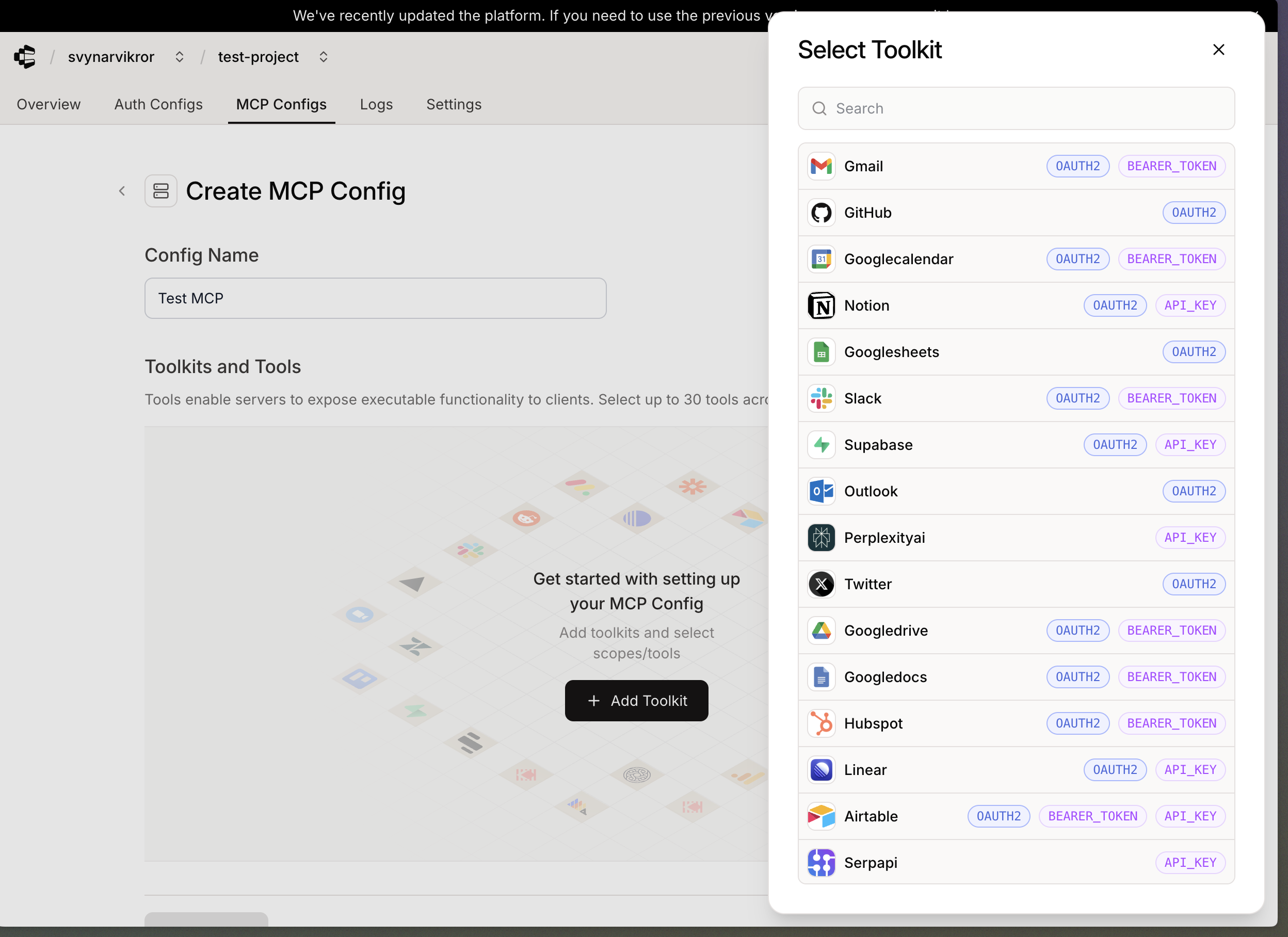
Task: Open the test-project selector chevrons
Action: [x=323, y=57]
